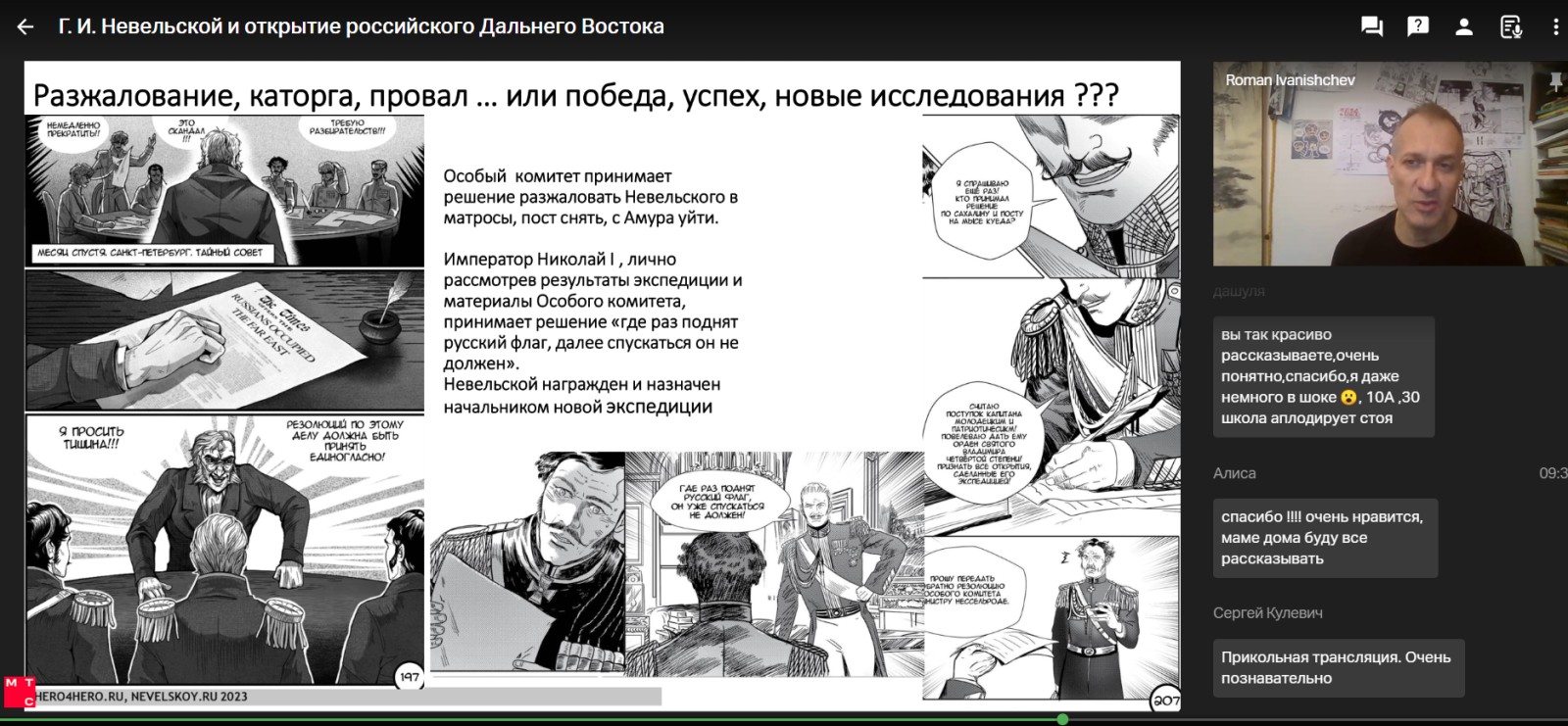Click the 09:3 message timestamp
Viewport: 1568px width, 726px height.
point(1552,473)
